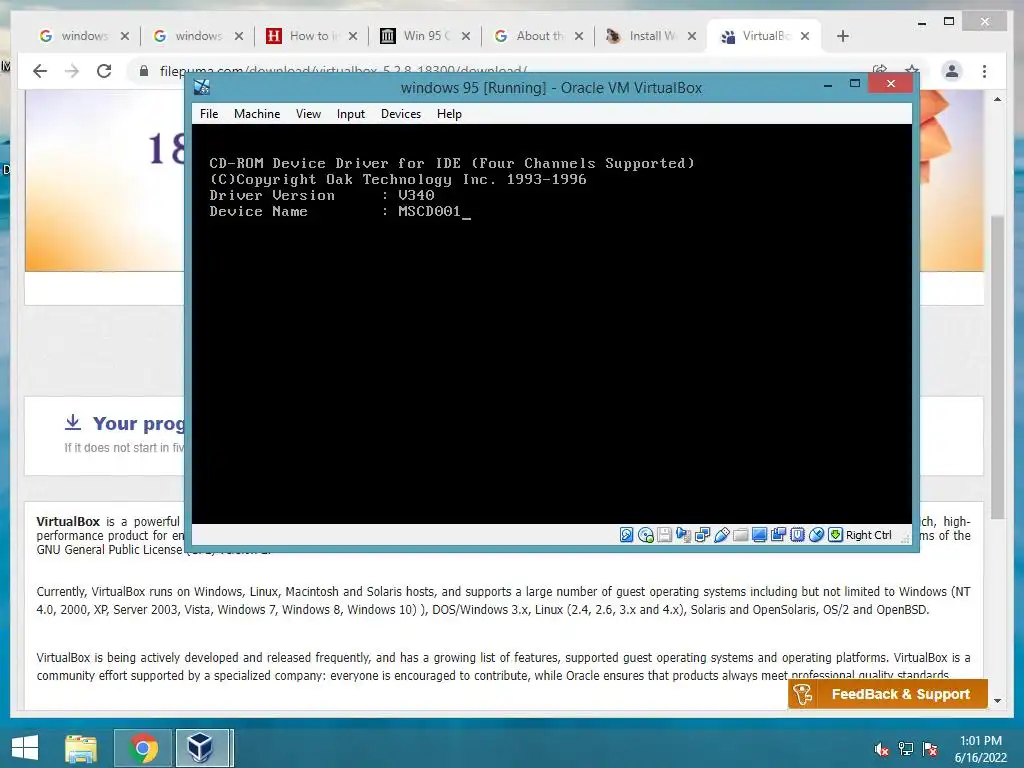The height and width of the screenshot is (768, 1024).
Task: Switch to the second Google 'windows' tab
Action: click(189, 36)
